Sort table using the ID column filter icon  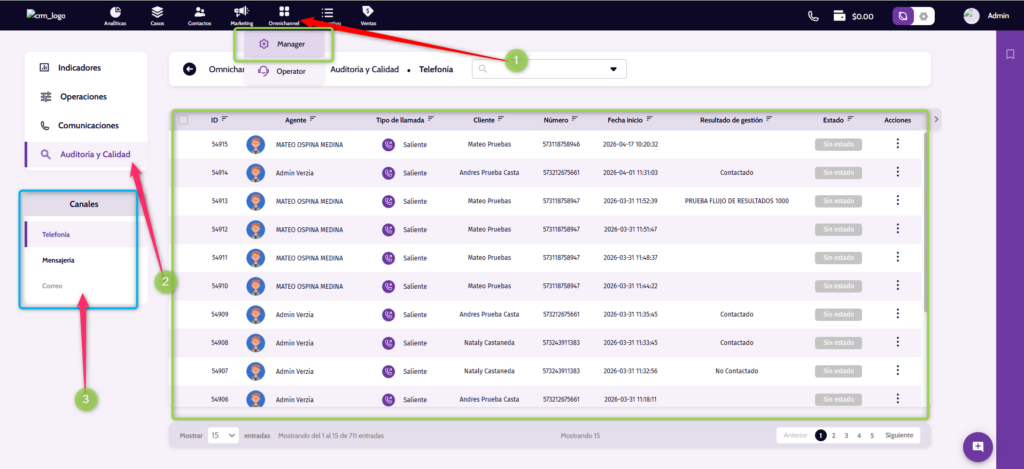click(225, 119)
